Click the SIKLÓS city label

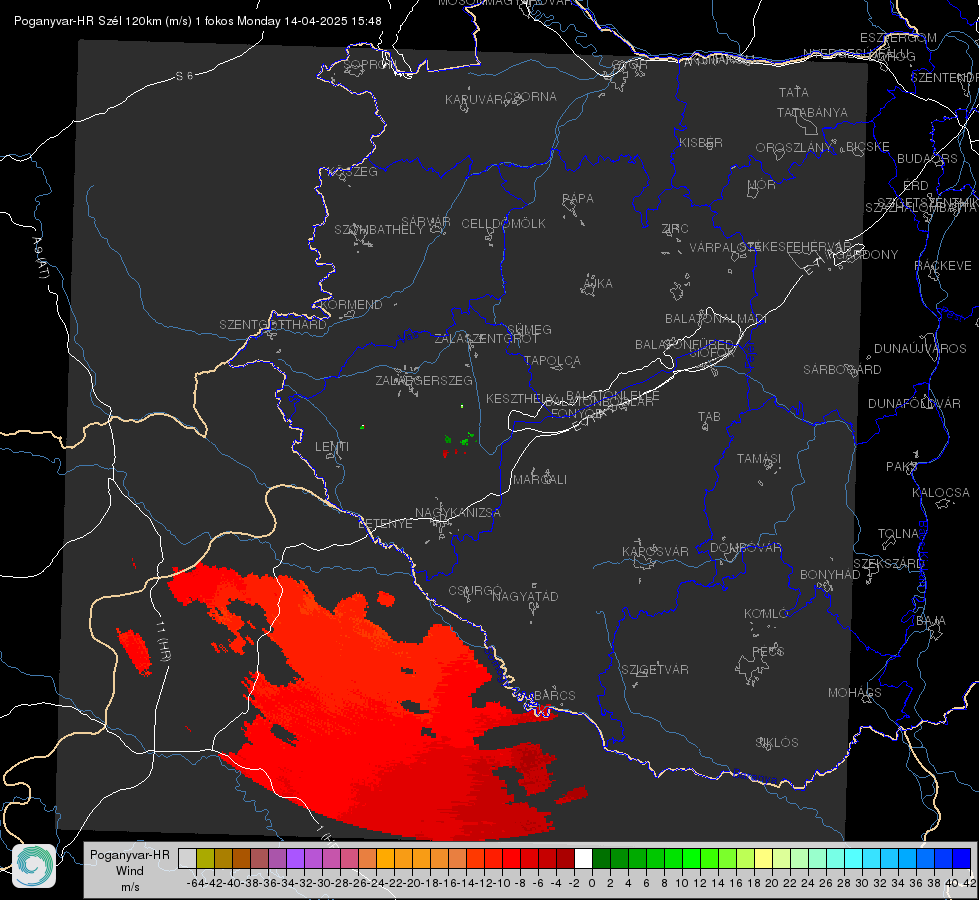pyautogui.click(x=777, y=743)
